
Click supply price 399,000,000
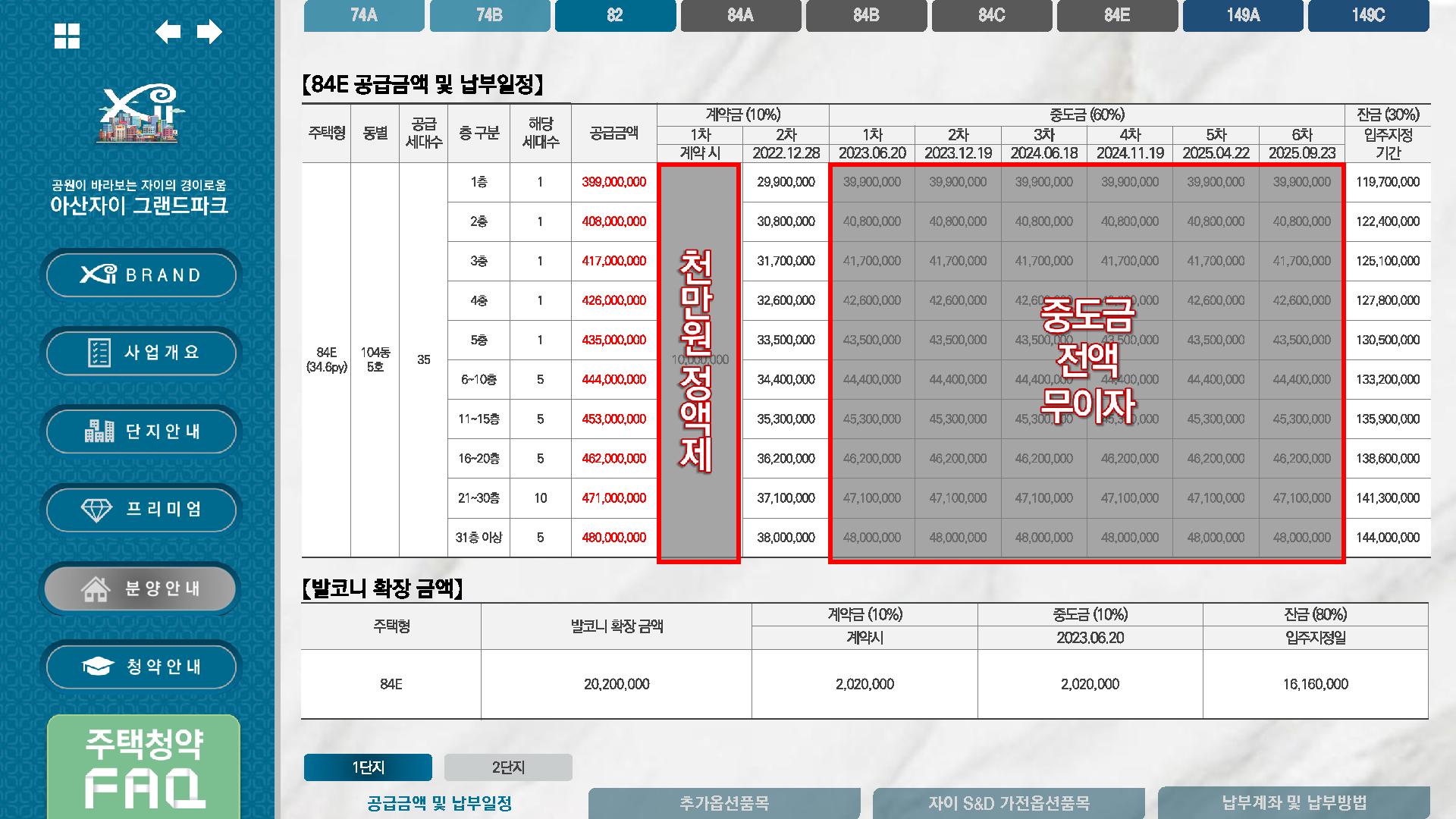pyautogui.click(x=614, y=182)
